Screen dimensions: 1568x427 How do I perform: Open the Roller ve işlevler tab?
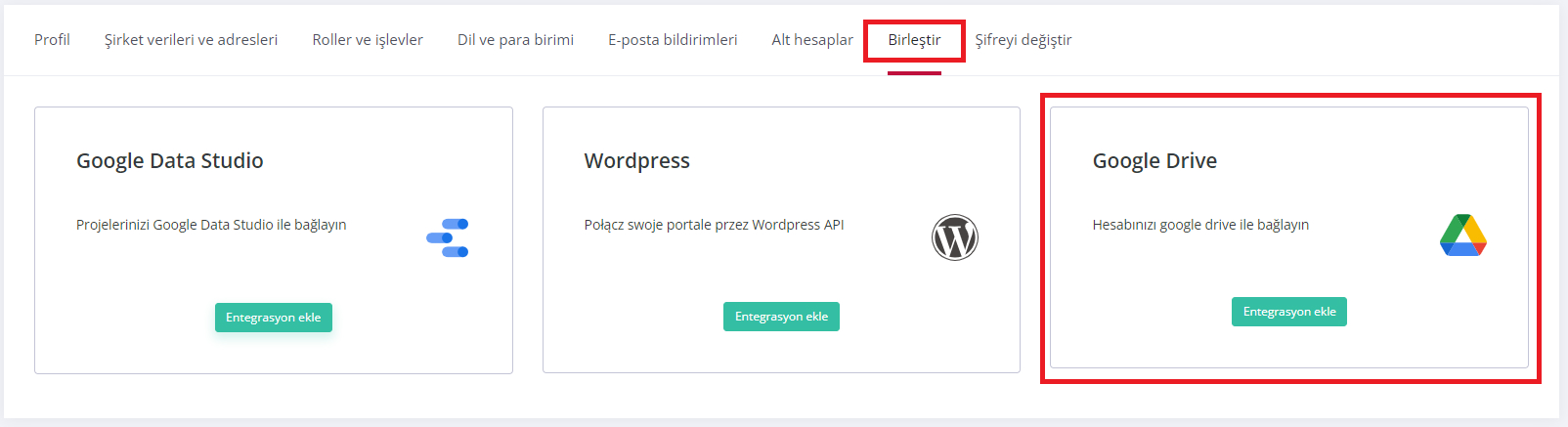tap(368, 40)
